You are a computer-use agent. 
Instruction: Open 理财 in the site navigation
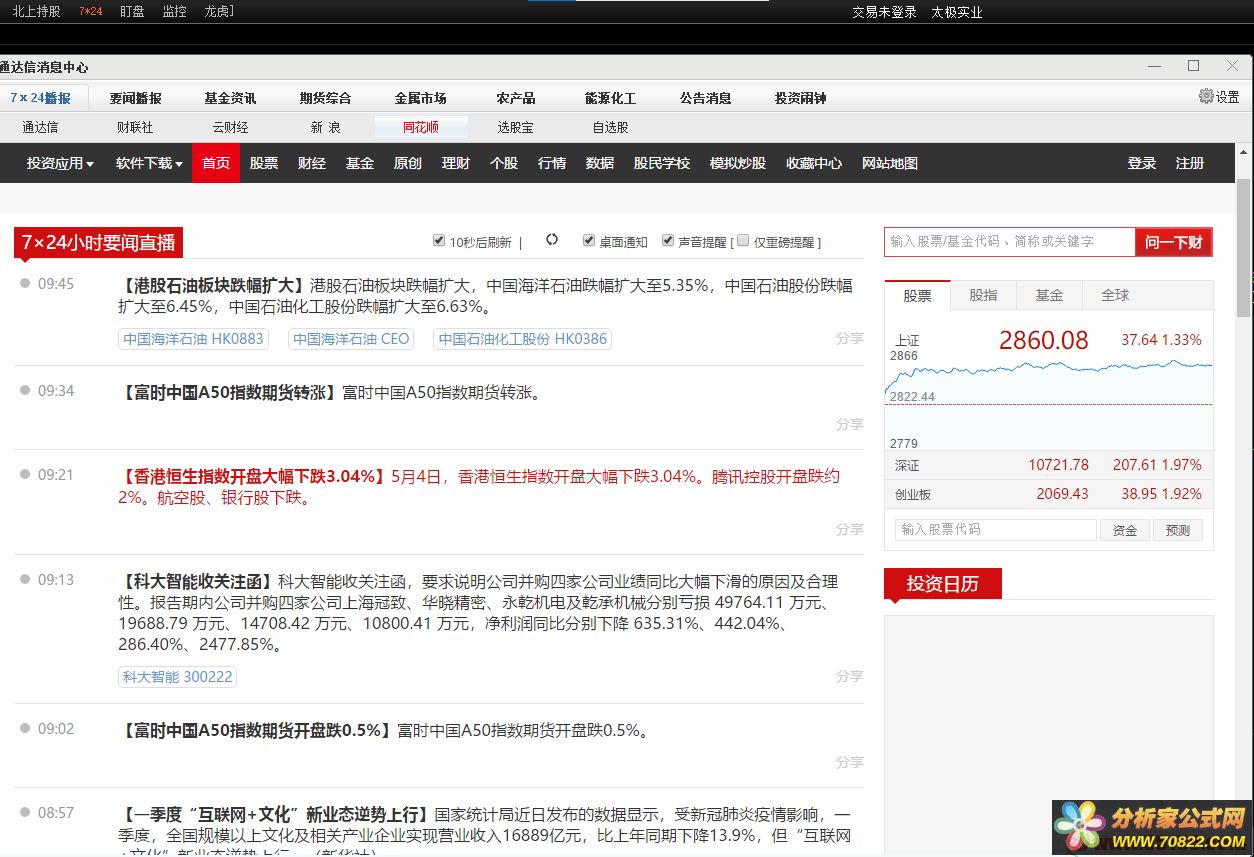pyautogui.click(x=456, y=163)
